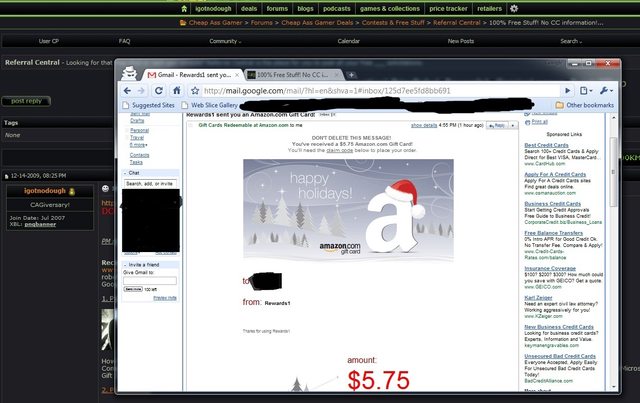The height and width of the screenshot is (403, 640).
Task: Click the Preview Invite link
Action: (x=164, y=298)
